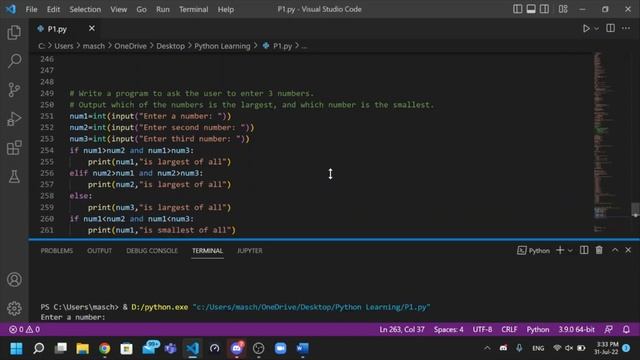This screenshot has width=640, height=360.
Task: Open notifications bell in status bar
Action: pos(627,329)
